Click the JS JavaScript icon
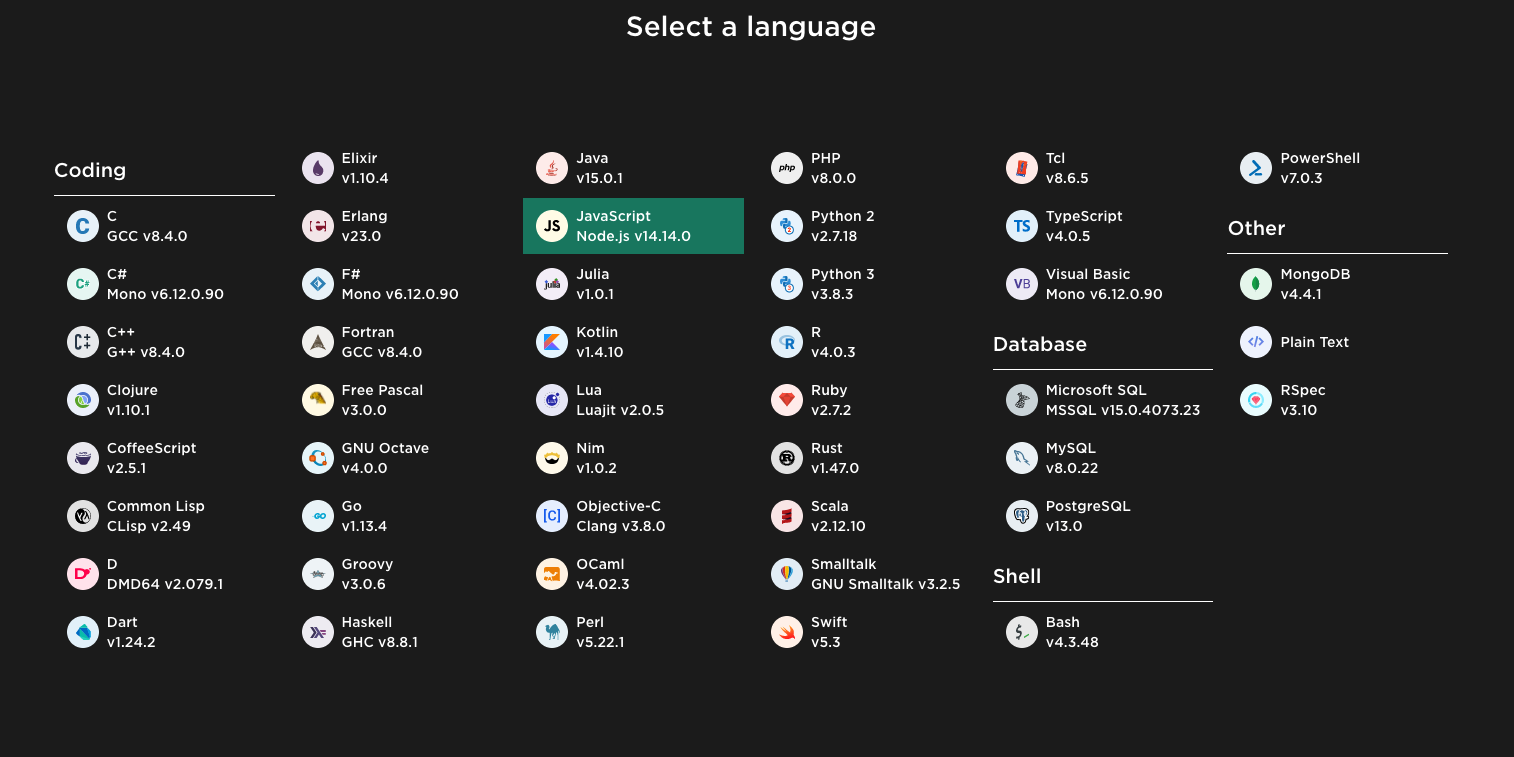Image resolution: width=1514 pixels, height=757 pixels. click(x=552, y=226)
